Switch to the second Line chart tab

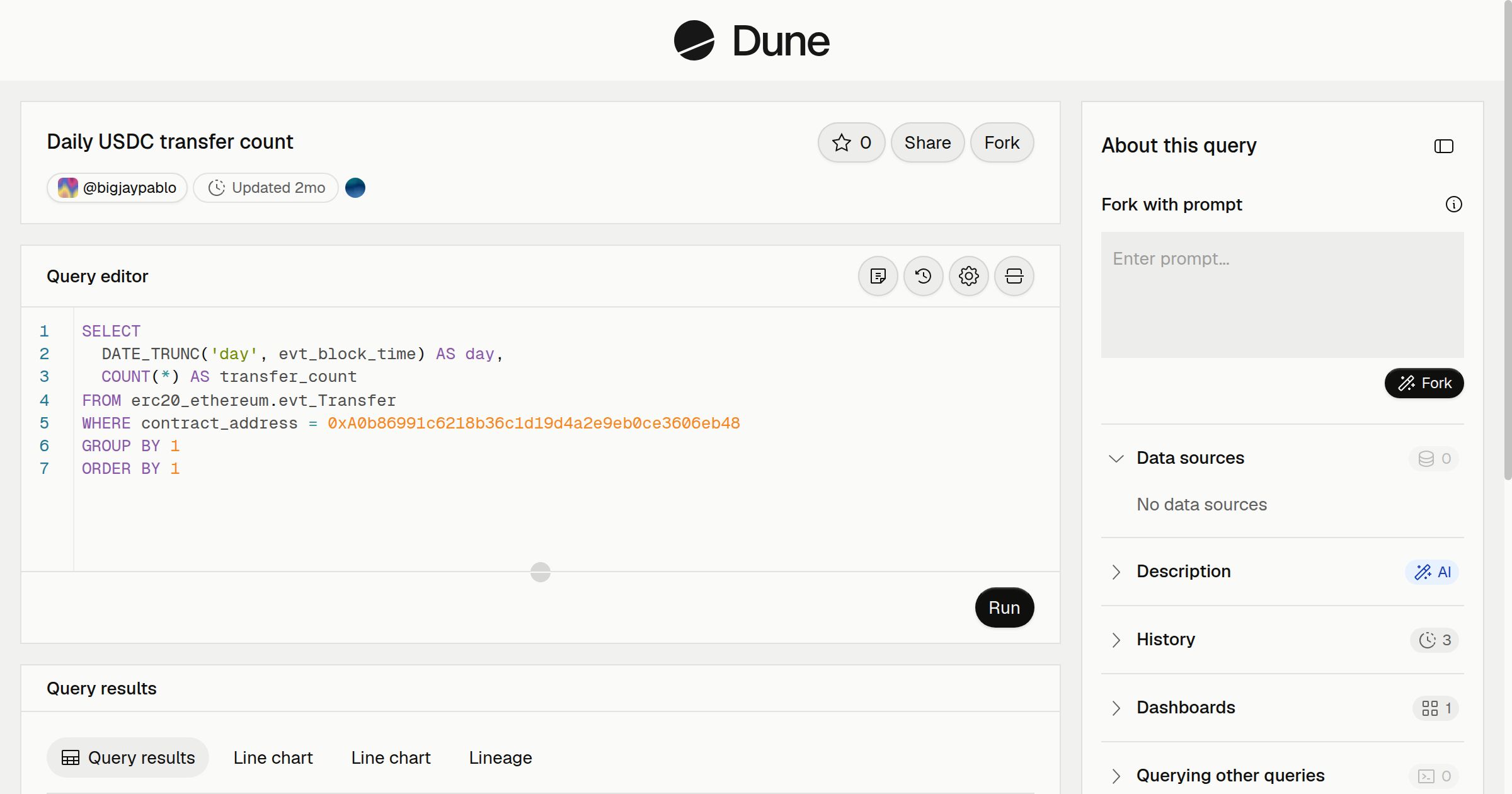click(x=391, y=757)
